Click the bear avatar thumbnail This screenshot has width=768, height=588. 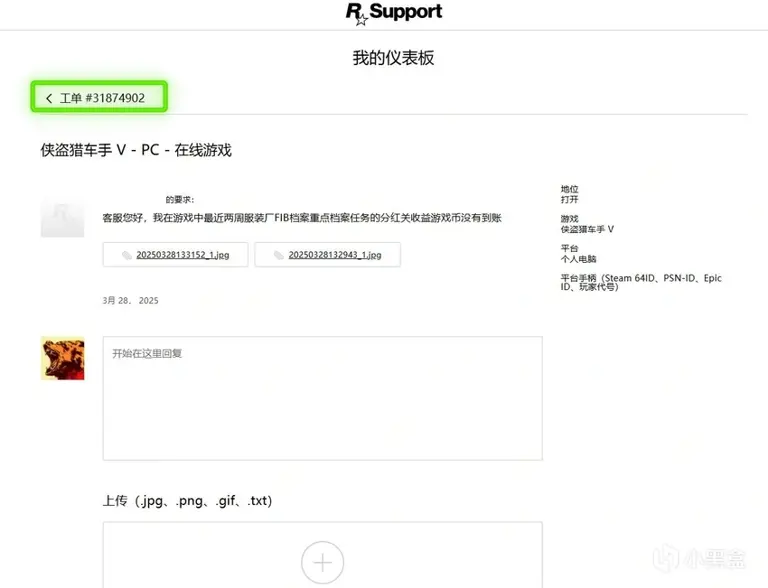[x=63, y=358]
